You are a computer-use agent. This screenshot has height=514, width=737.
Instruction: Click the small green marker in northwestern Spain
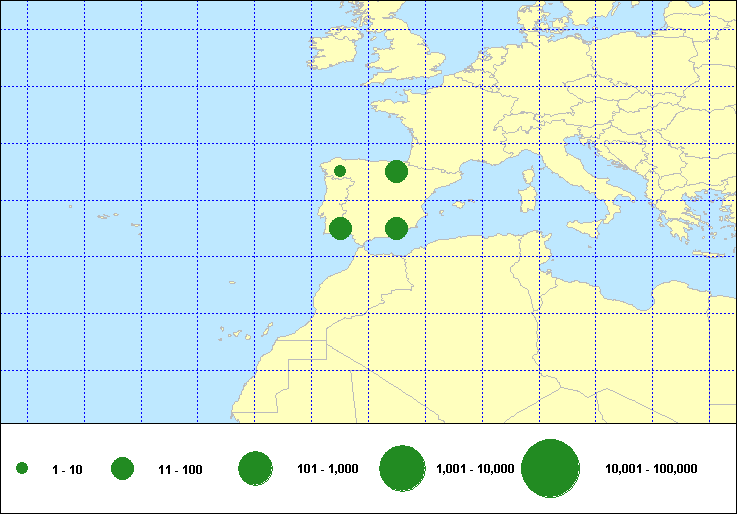tap(340, 171)
